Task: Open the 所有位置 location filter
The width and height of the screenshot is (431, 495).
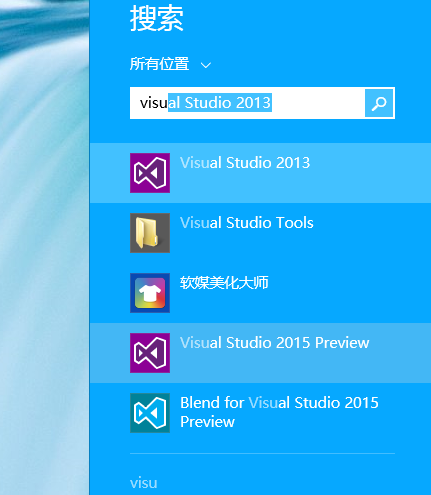Action: point(159,64)
